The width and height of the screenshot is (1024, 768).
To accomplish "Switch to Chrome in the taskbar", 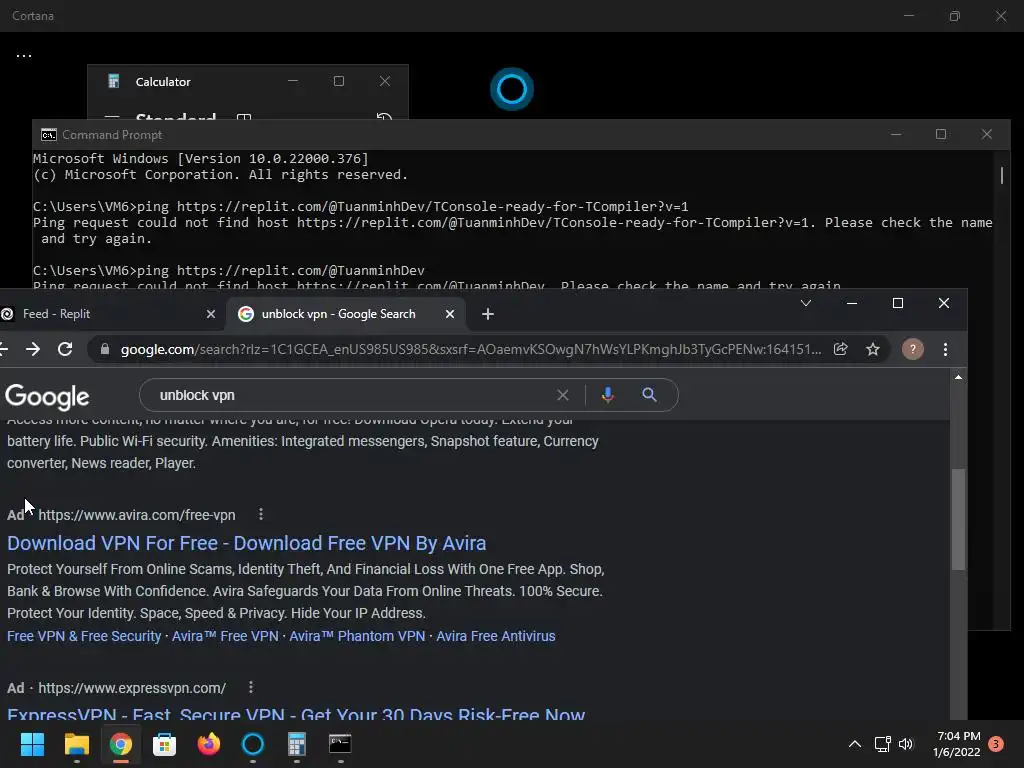I will pos(121,744).
